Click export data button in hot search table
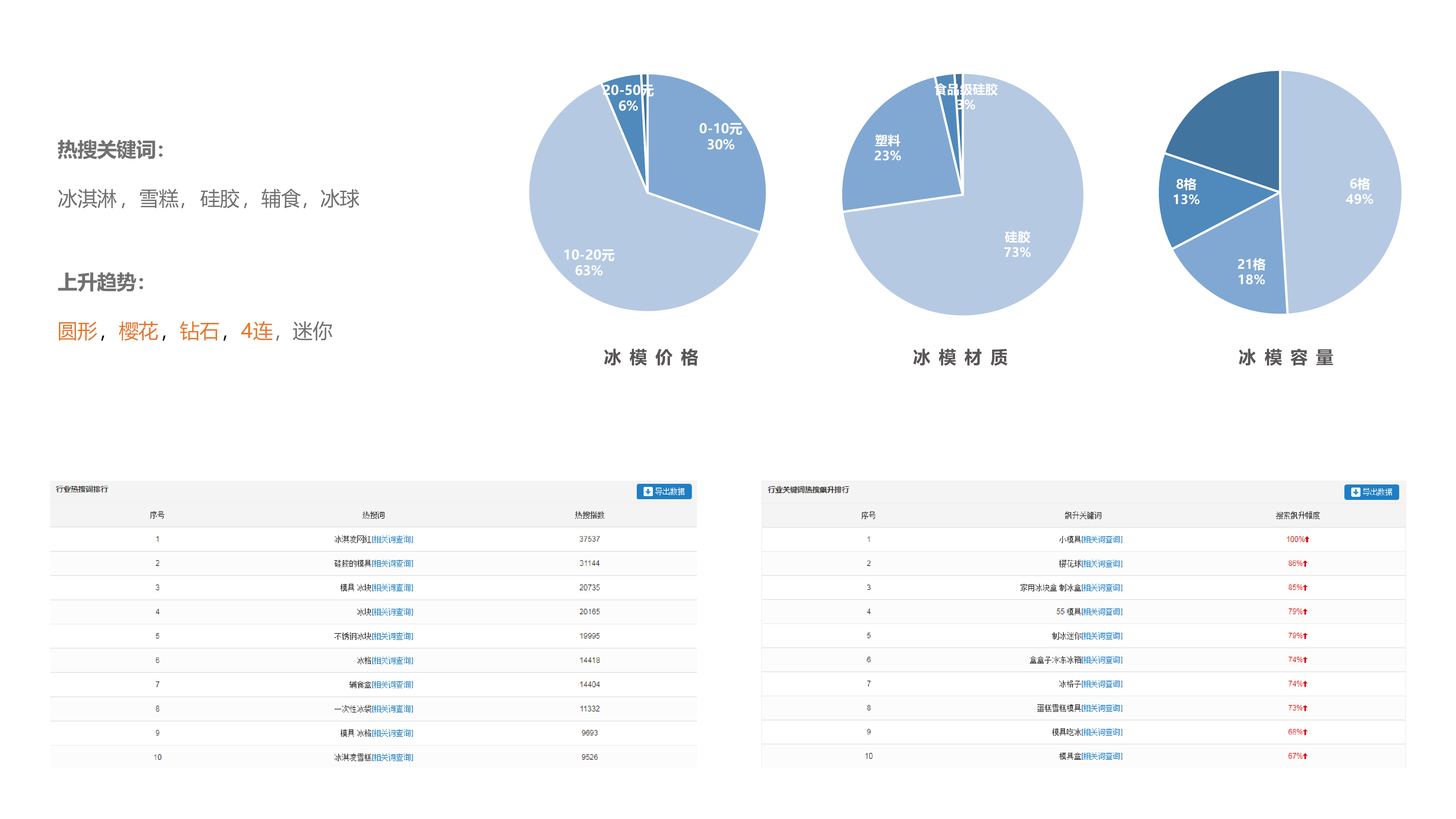The height and width of the screenshot is (819, 1456). click(x=663, y=491)
